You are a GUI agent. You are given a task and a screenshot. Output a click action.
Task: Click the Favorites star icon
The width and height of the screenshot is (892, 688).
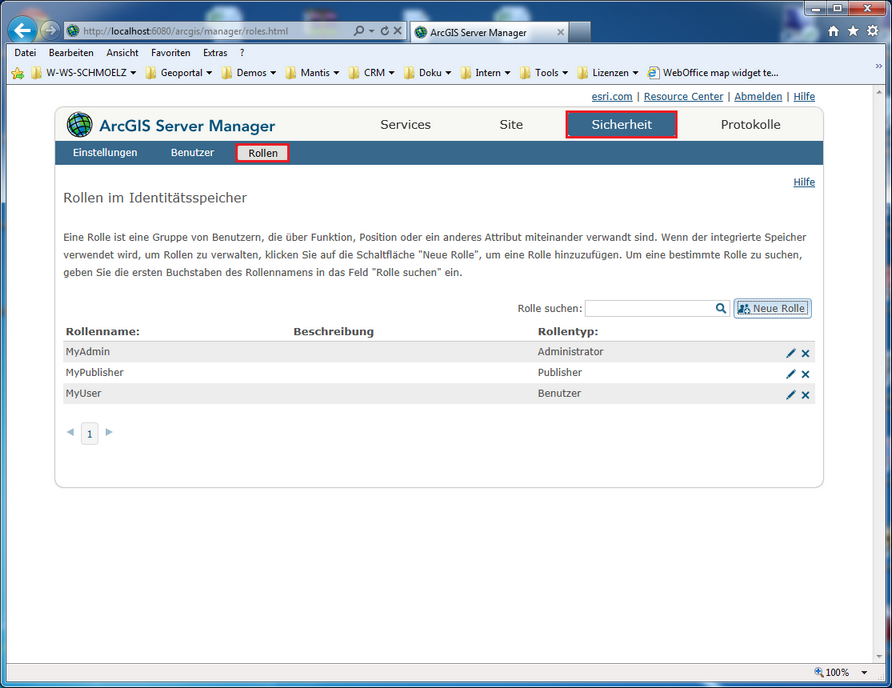[851, 31]
